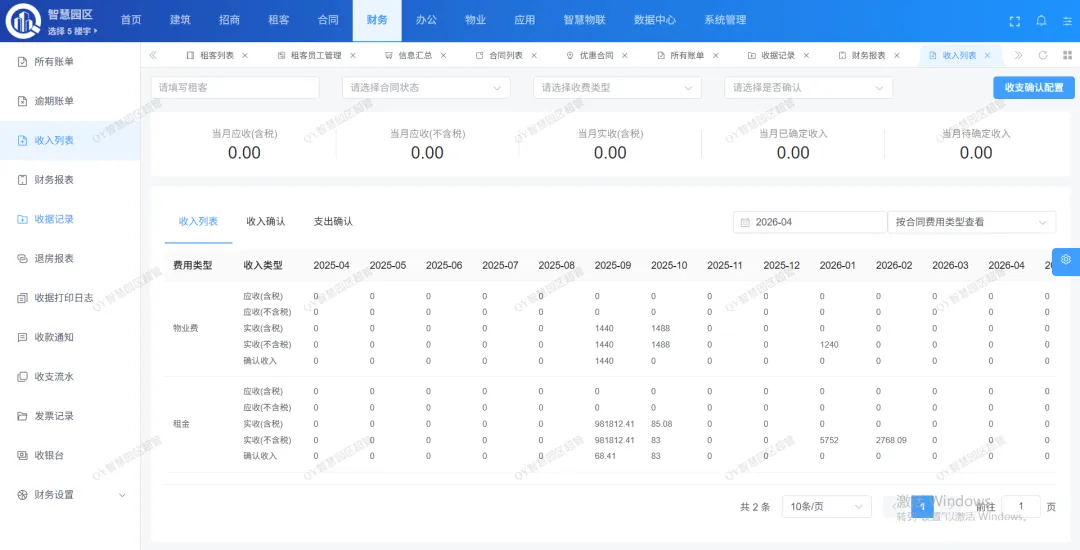Click 所有账单 sidebar icon
Image resolution: width=1080 pixels, height=550 pixels.
point(22,62)
